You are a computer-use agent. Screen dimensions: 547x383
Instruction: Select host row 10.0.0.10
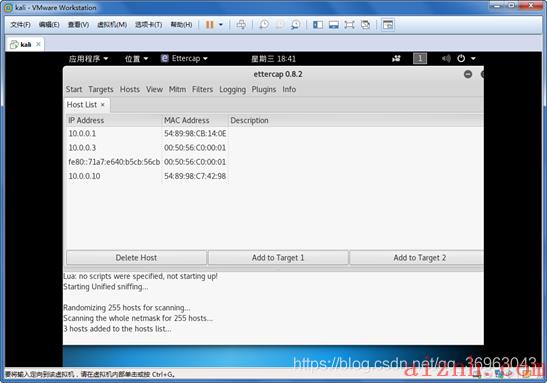(x=275, y=176)
